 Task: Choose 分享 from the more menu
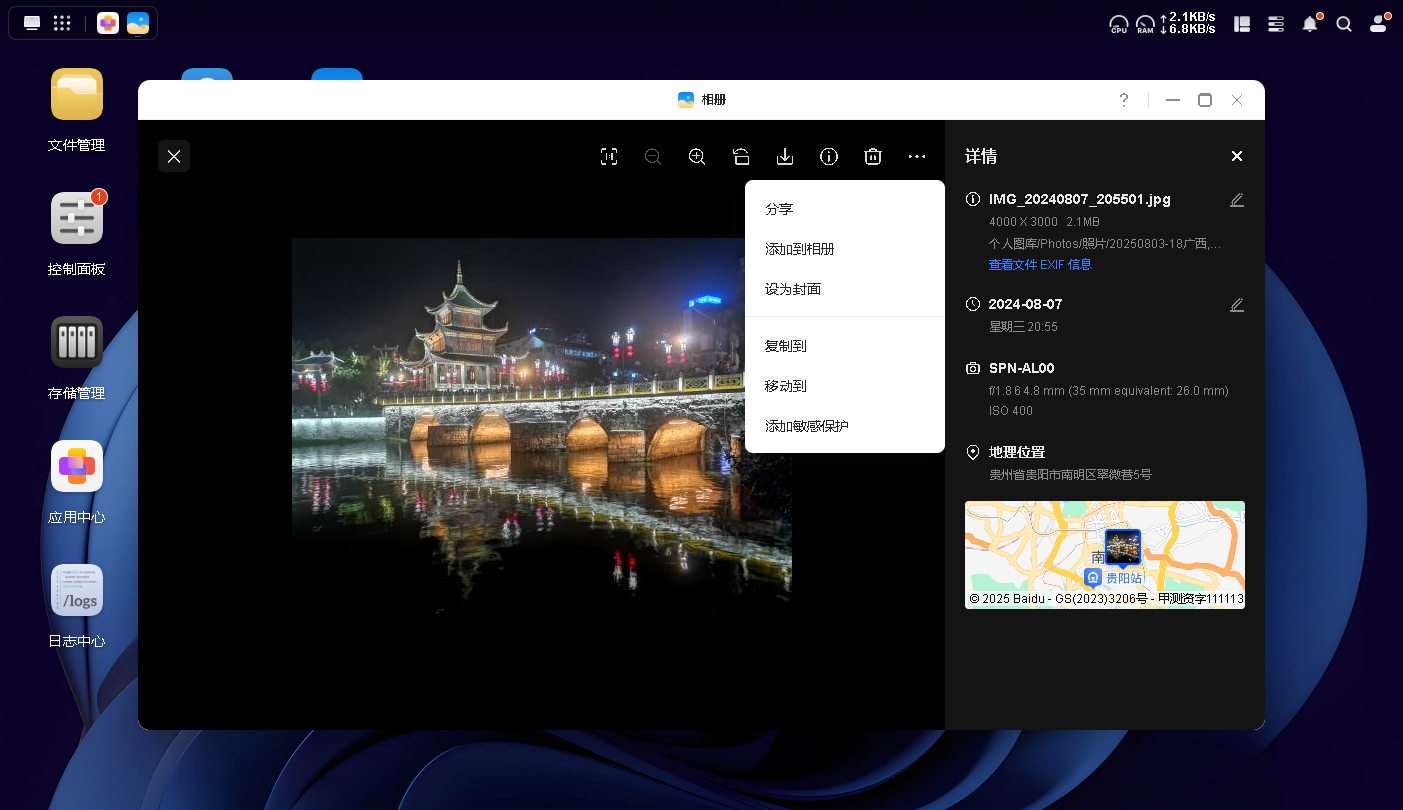click(845, 209)
